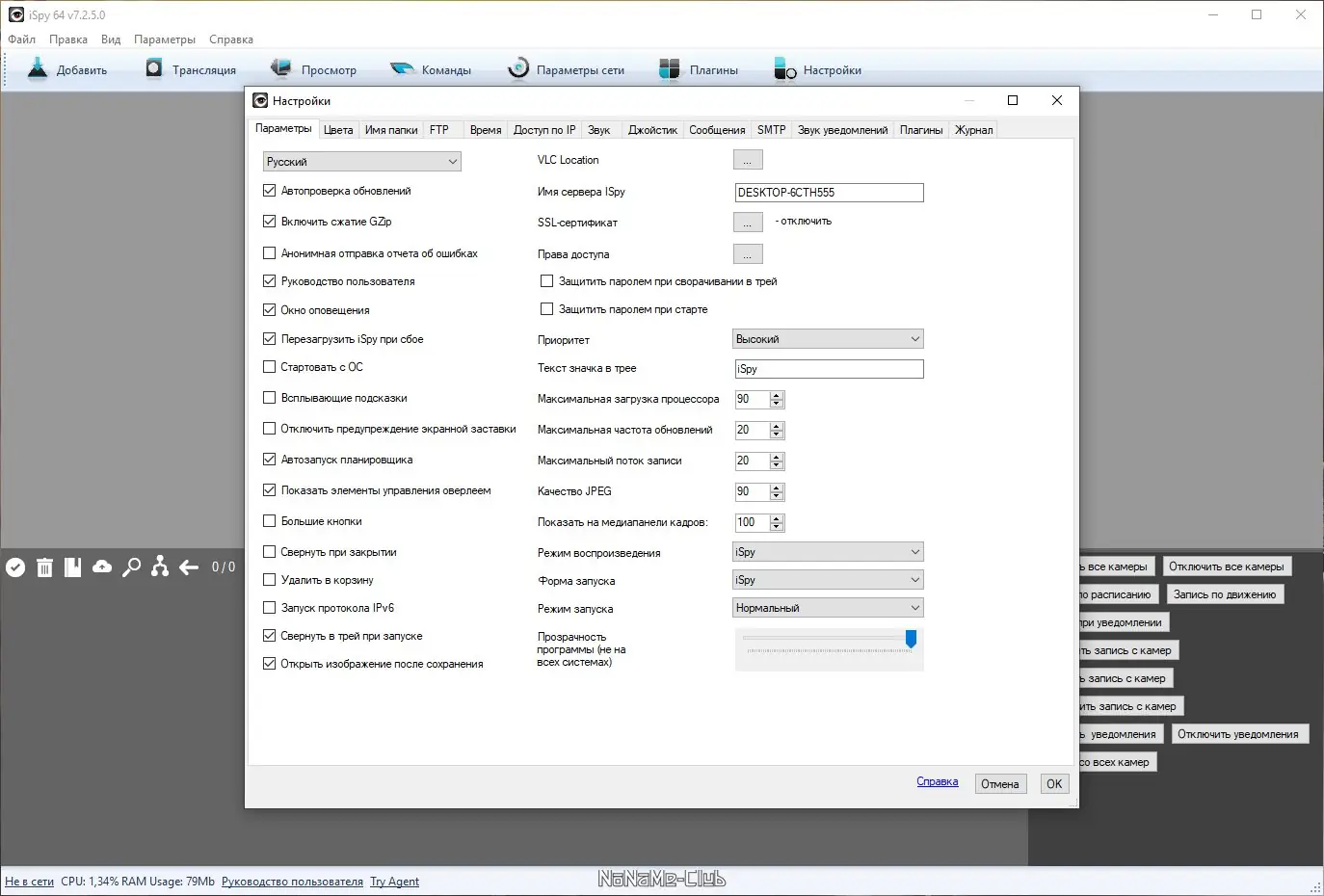Click the iSpy eye icon in Настройки title bar
The height and width of the screenshot is (896, 1324).
tap(260, 100)
